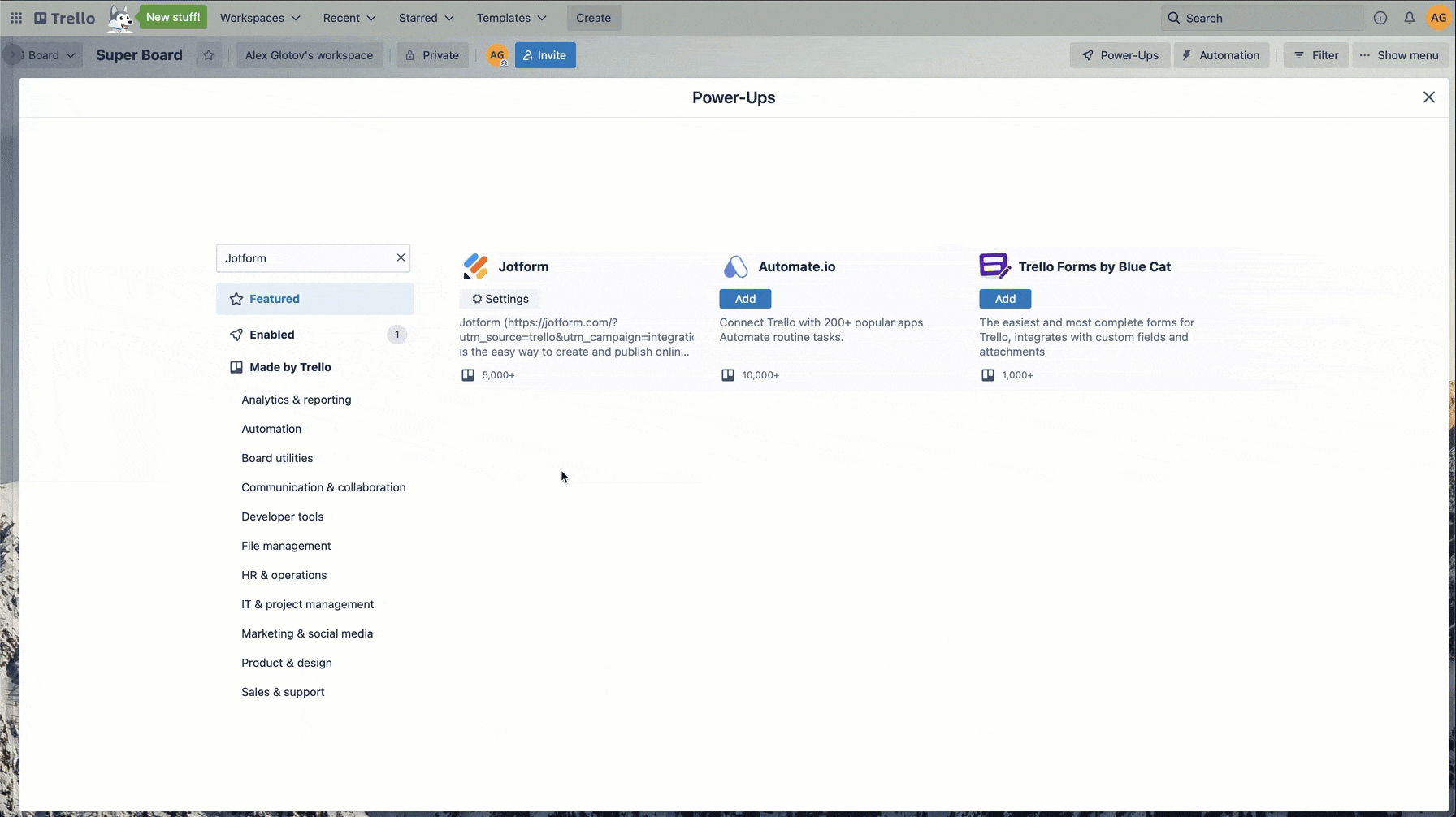
Task: Star the Super Board
Action: [209, 55]
